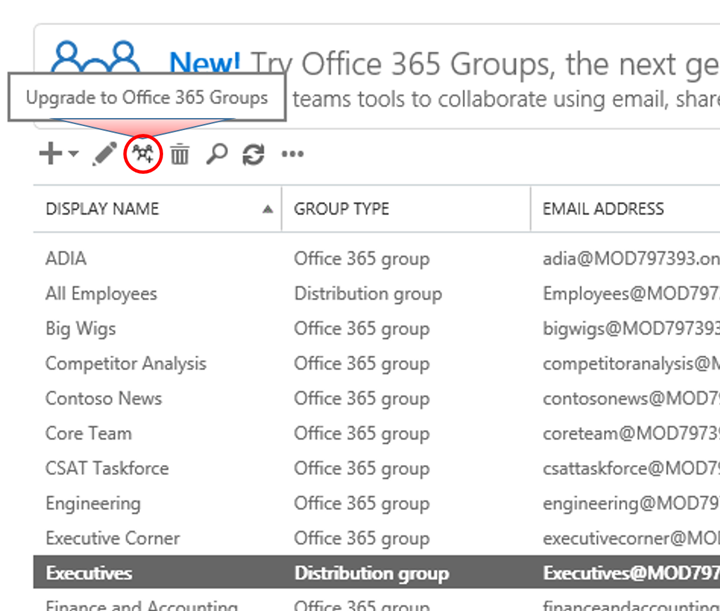The height and width of the screenshot is (611, 720).
Task: Click the Search magnifier icon
Action: (217, 154)
